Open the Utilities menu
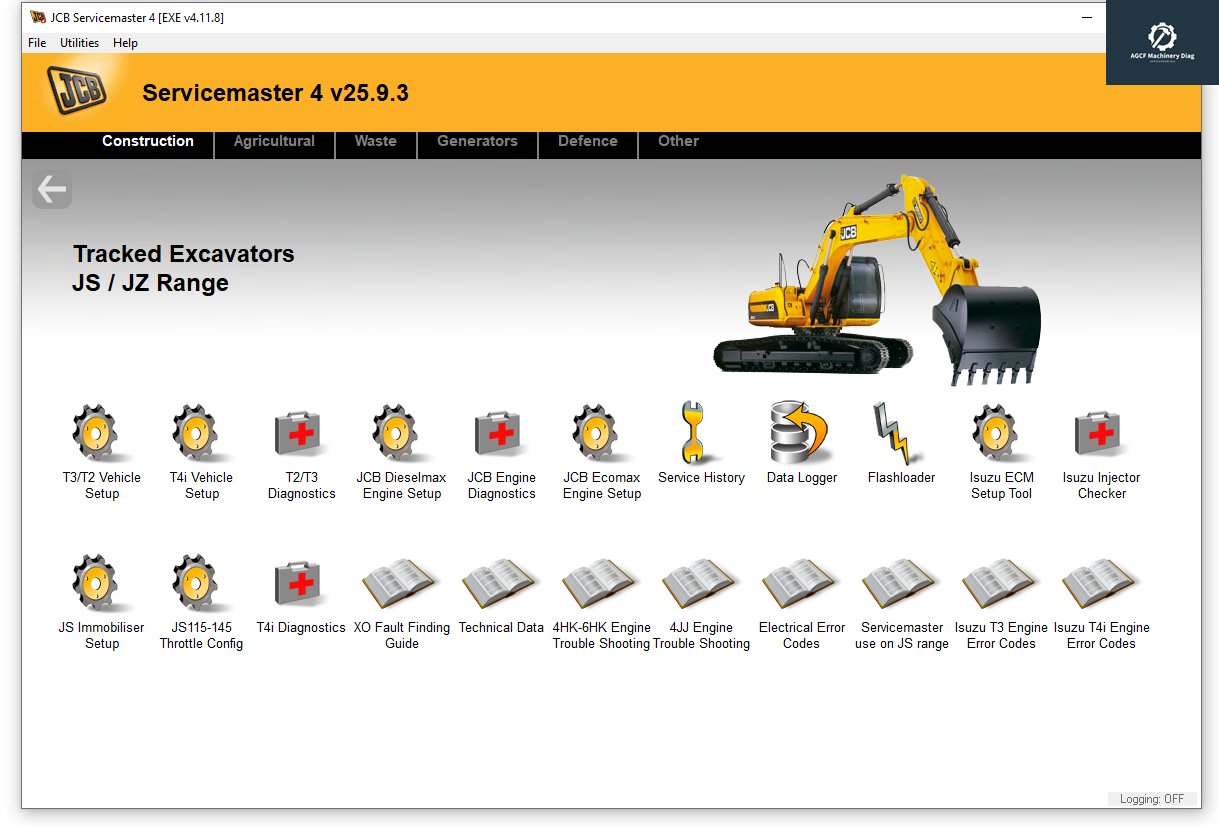Viewport: 1219px width, 826px height. [79, 43]
